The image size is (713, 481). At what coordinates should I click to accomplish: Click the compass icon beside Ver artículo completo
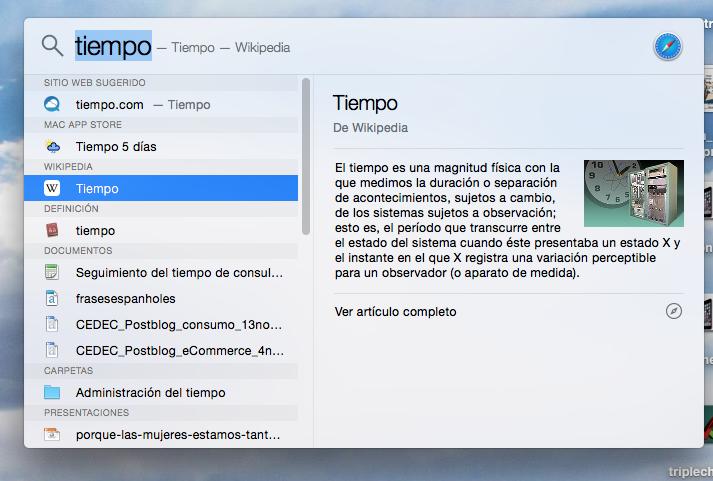[673, 311]
